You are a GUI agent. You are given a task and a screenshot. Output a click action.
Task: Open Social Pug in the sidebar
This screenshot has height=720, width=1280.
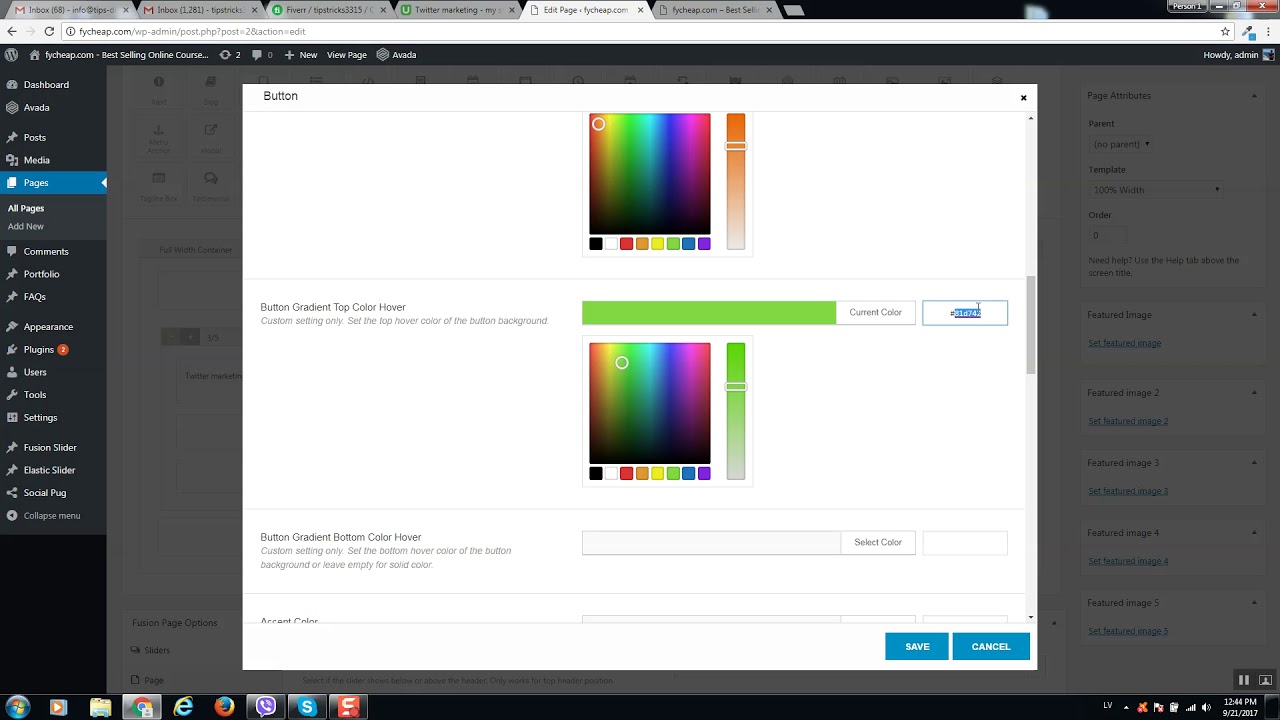pyautogui.click(x=44, y=493)
